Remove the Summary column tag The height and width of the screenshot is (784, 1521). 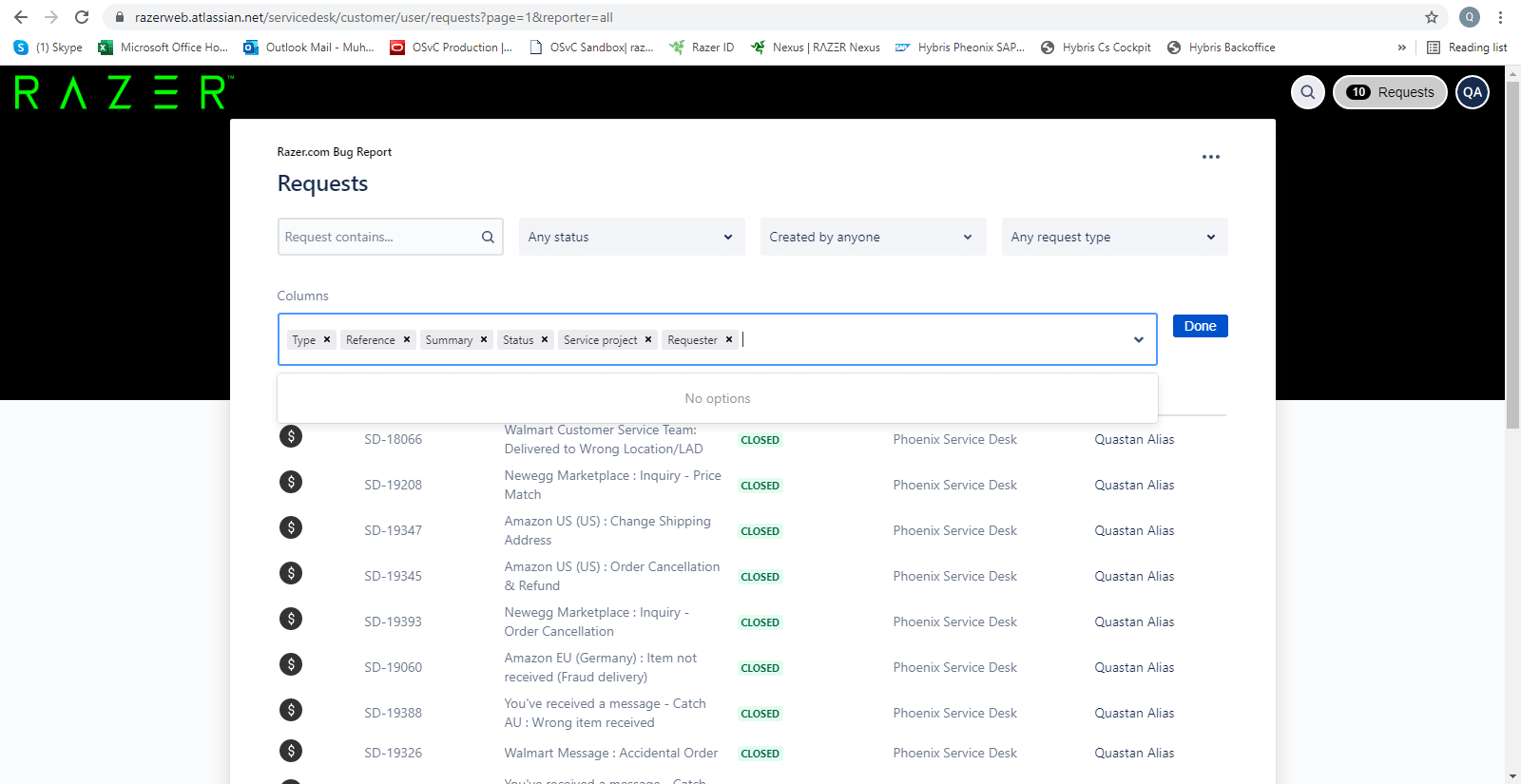coord(484,339)
